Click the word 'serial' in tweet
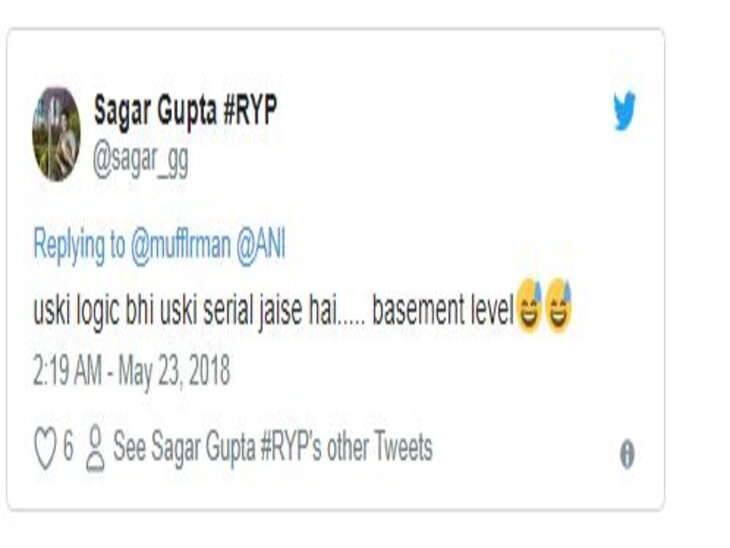Screen dimensions: 730x548 point(228,309)
